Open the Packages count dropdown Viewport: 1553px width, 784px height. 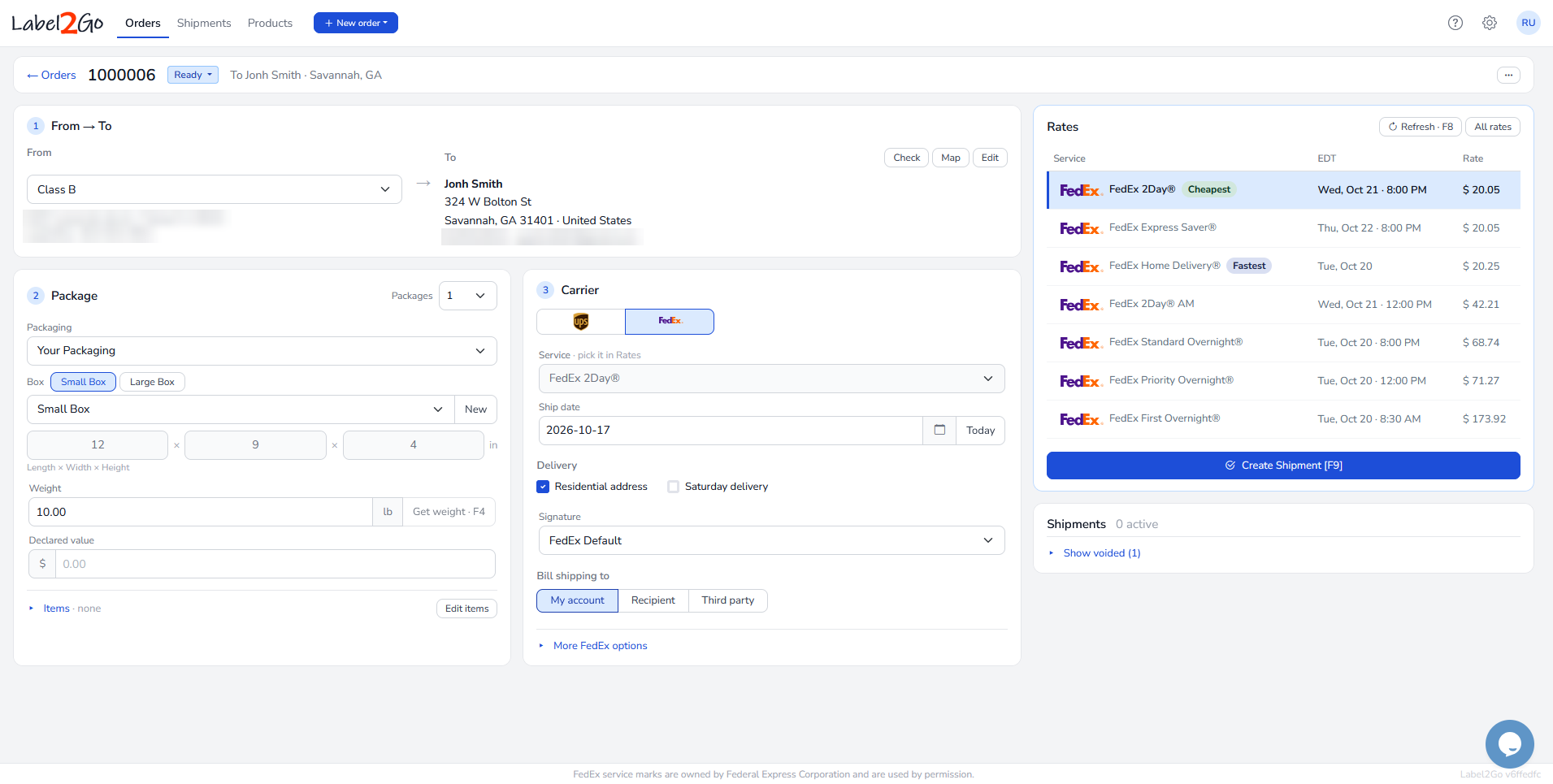pyautogui.click(x=467, y=296)
